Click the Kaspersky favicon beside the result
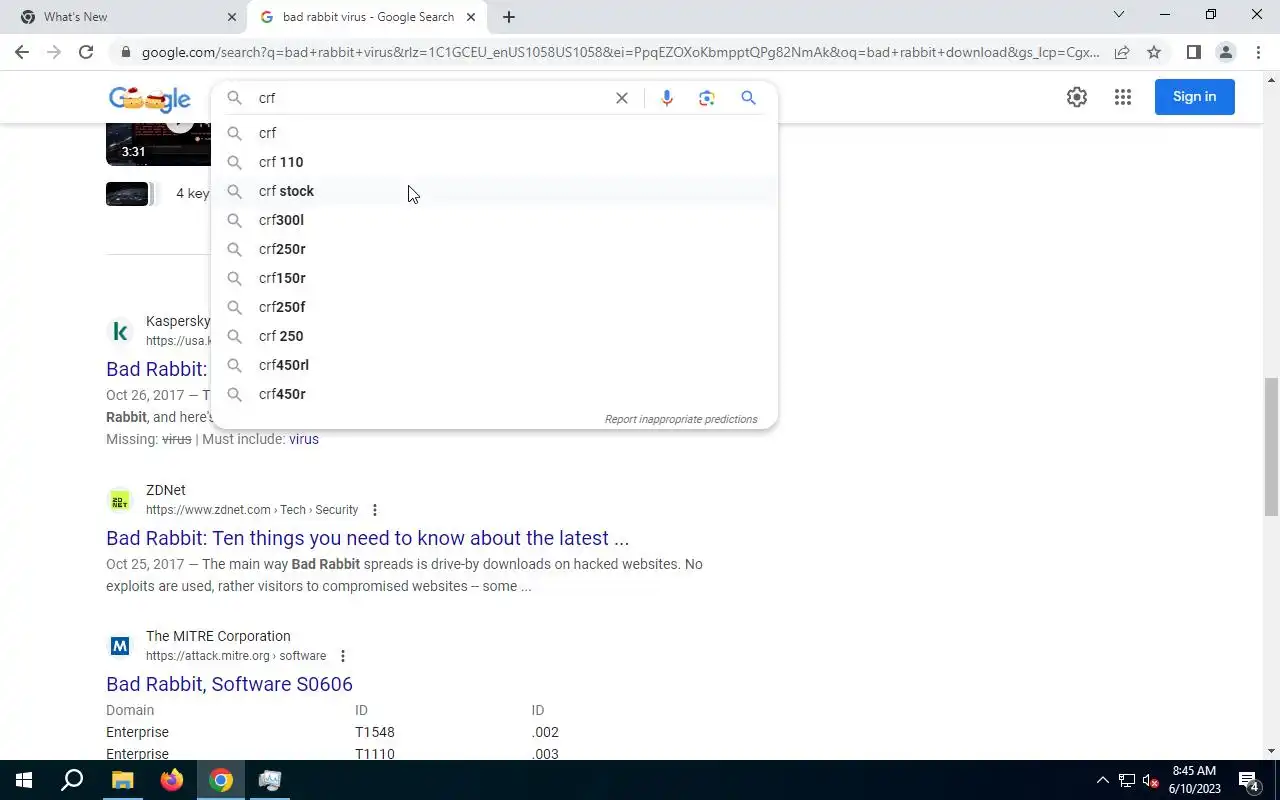1280x800 pixels. [x=120, y=331]
